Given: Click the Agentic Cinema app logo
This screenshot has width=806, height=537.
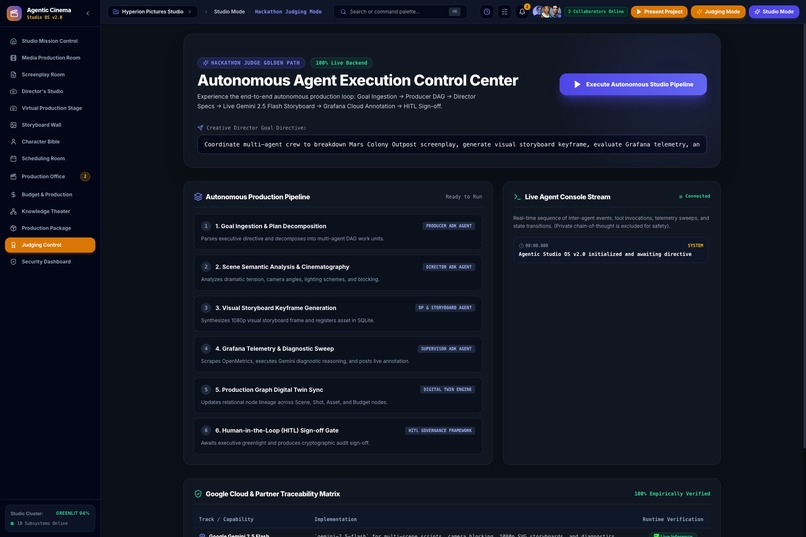Looking at the screenshot, I should (14, 13).
